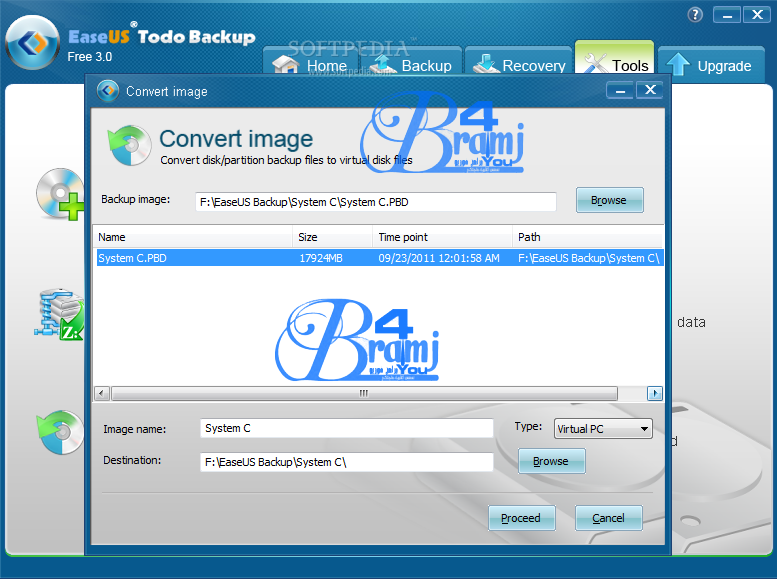Image resolution: width=777 pixels, height=579 pixels.
Task: Click the horizontal scrollbar right arrow
Action: point(655,393)
